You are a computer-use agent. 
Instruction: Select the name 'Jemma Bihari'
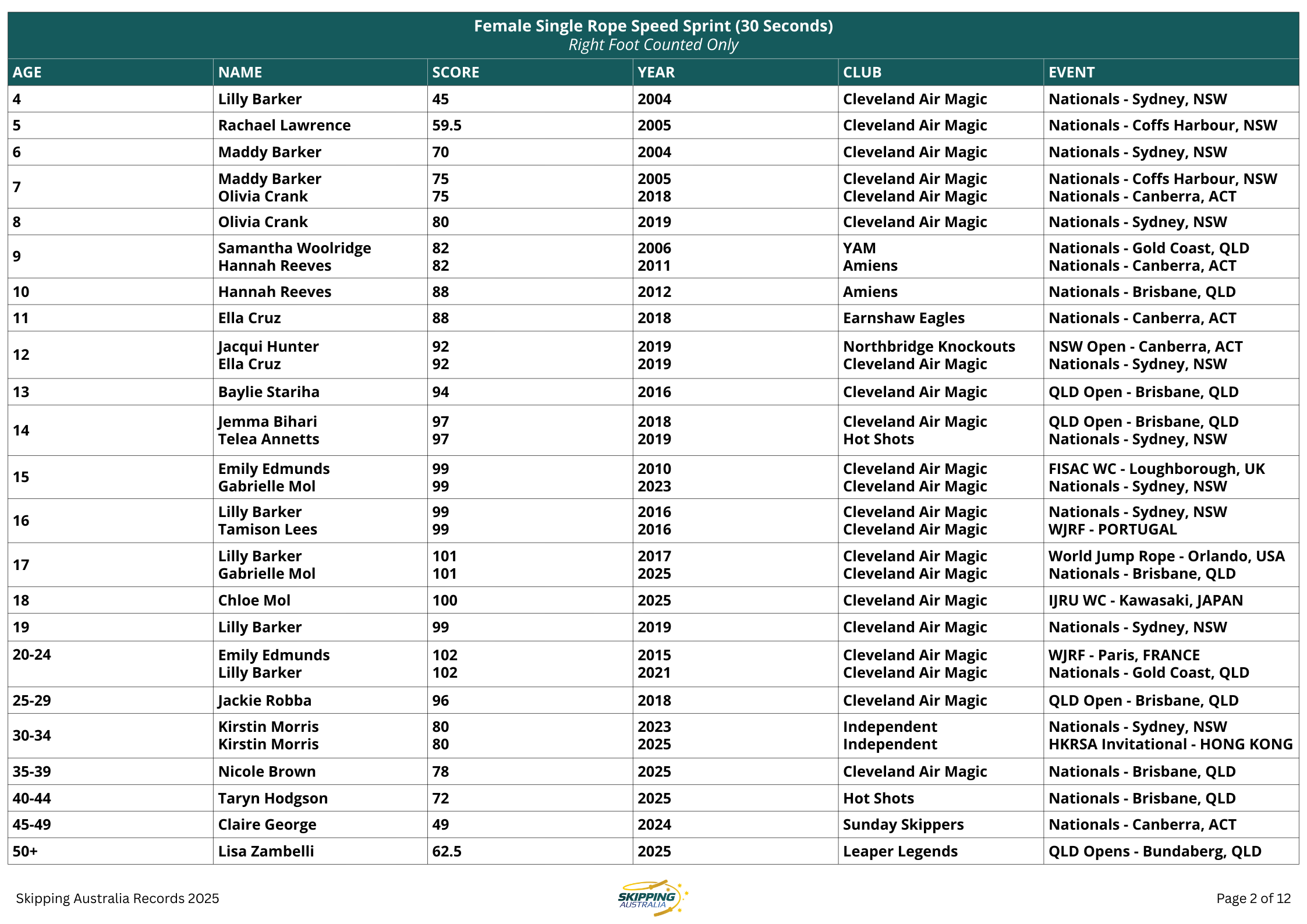pyautogui.click(x=267, y=422)
